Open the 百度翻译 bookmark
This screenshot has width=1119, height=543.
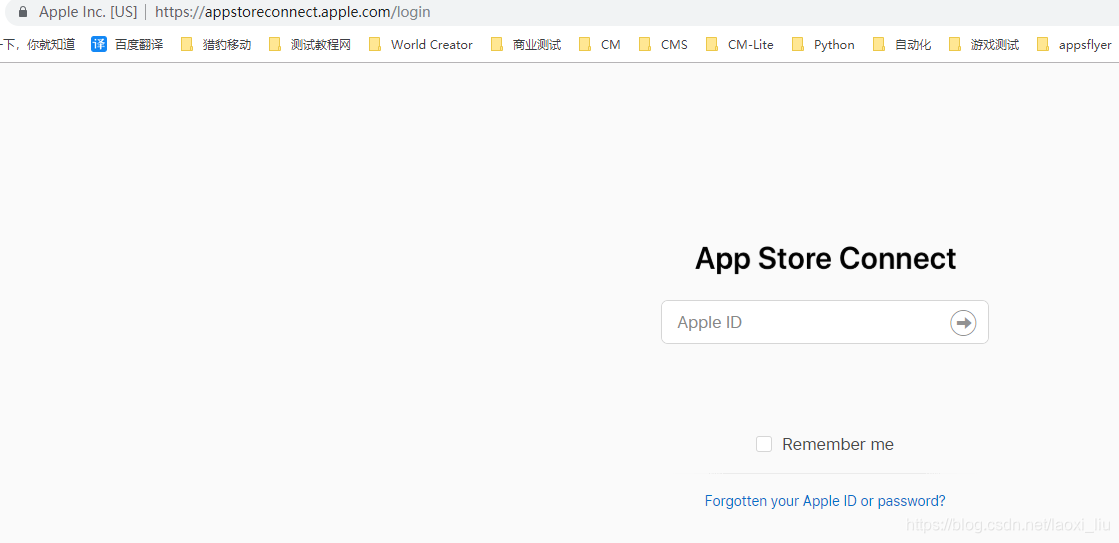[x=128, y=44]
